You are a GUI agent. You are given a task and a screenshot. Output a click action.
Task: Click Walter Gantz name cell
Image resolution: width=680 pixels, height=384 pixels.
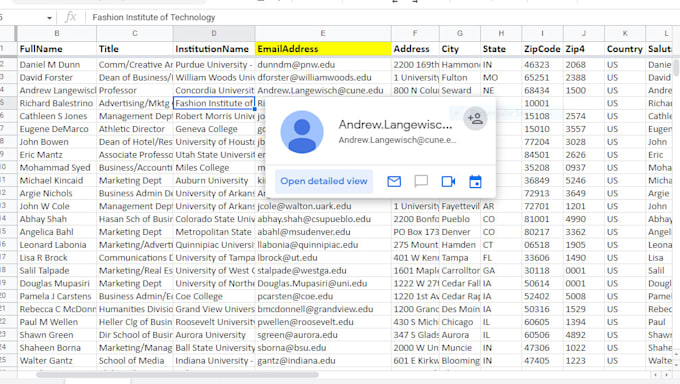click(57, 361)
